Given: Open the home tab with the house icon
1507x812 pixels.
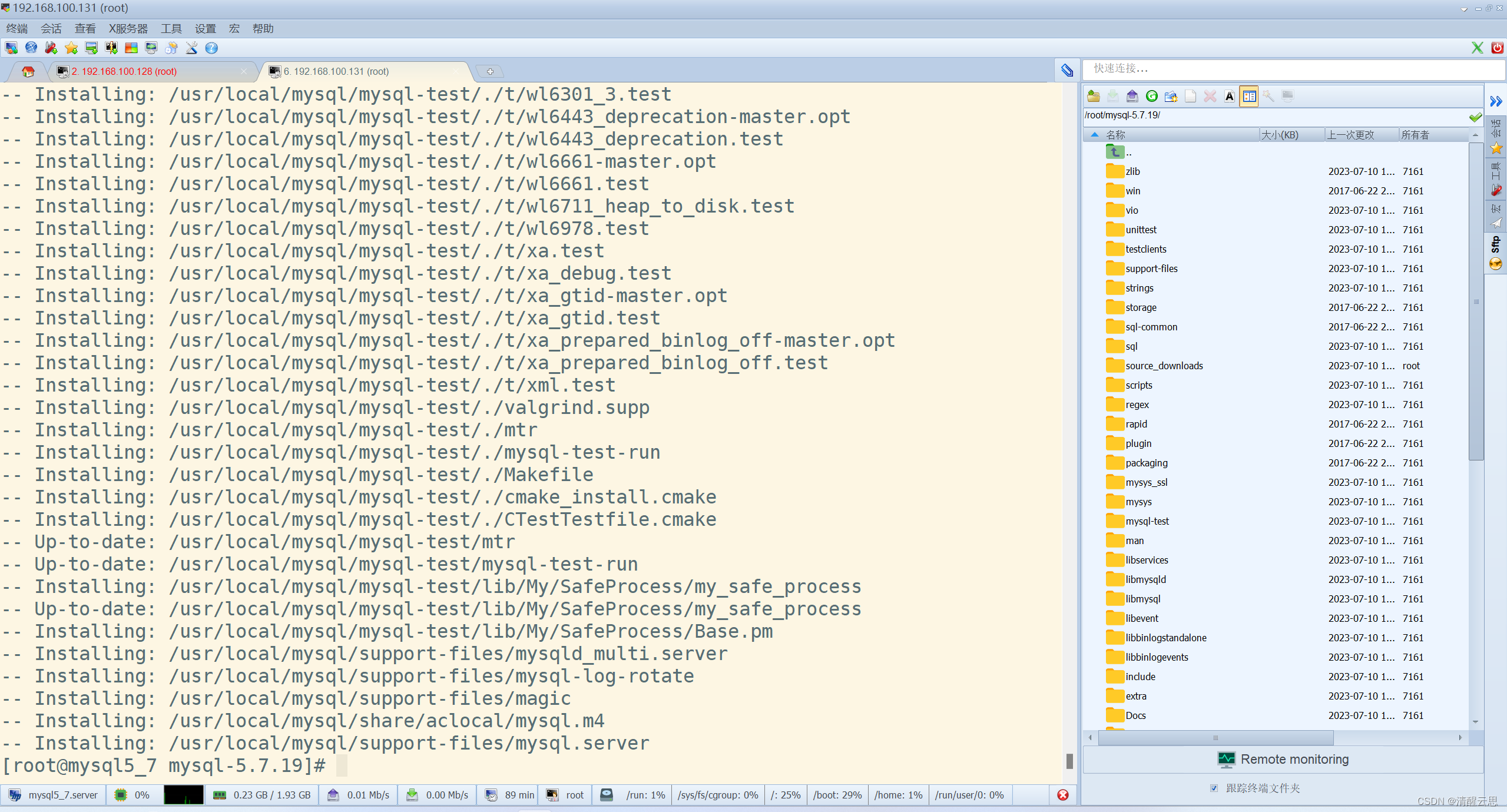Looking at the screenshot, I should pyautogui.click(x=28, y=72).
